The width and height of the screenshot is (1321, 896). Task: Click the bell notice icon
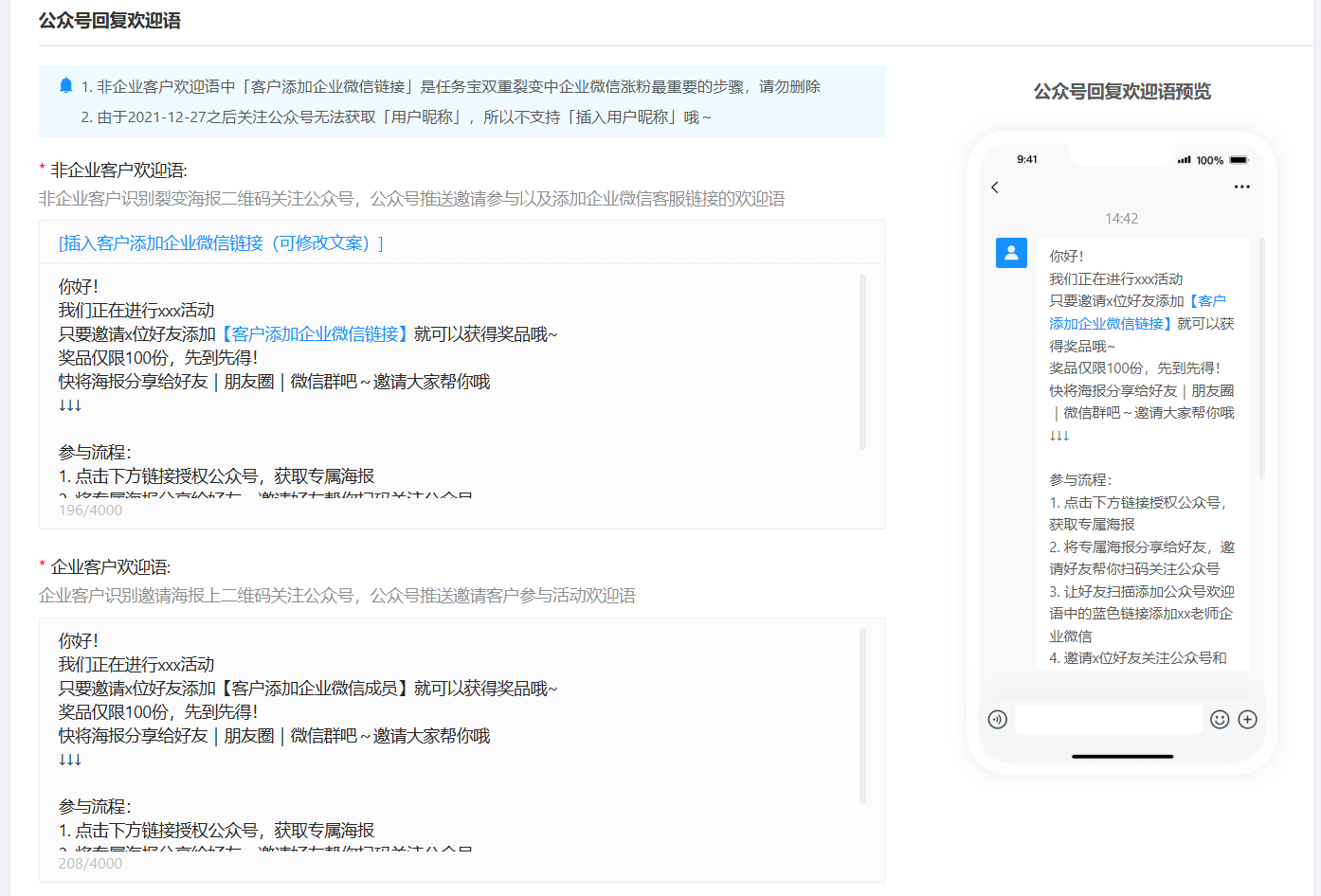(65, 86)
